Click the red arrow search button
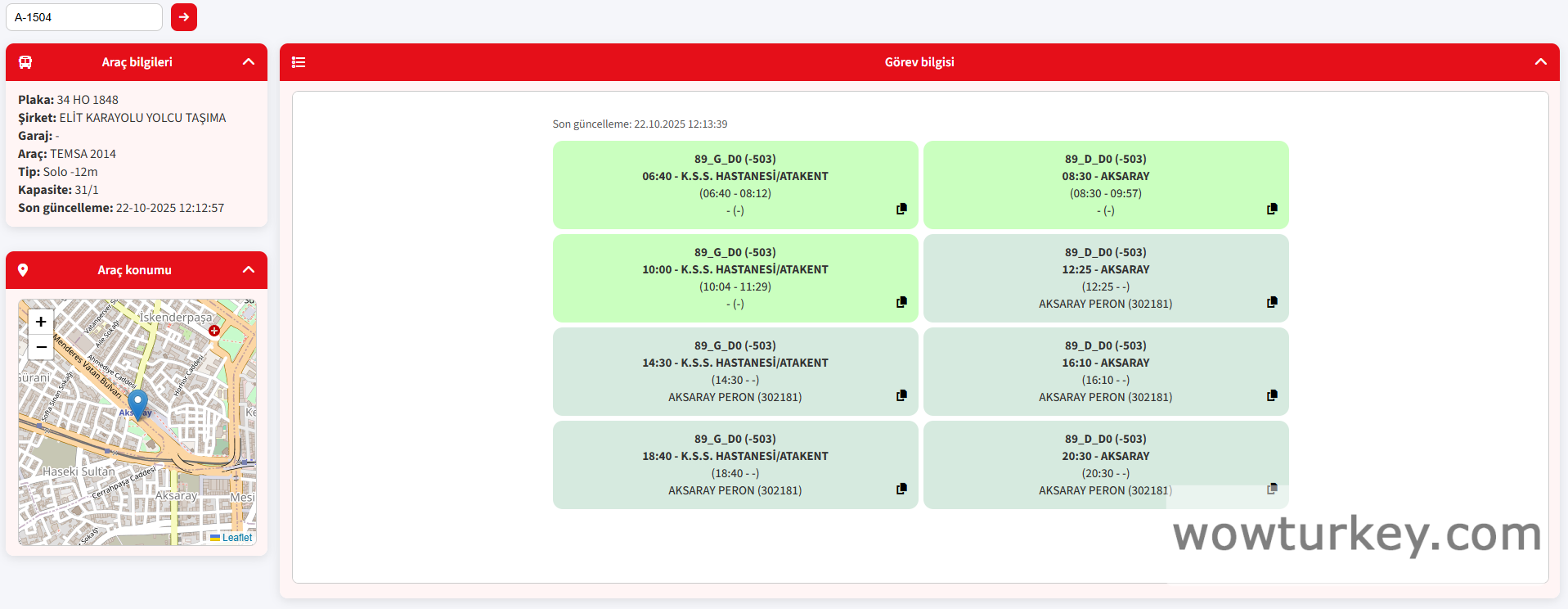The width and height of the screenshot is (1568, 609). (x=184, y=17)
